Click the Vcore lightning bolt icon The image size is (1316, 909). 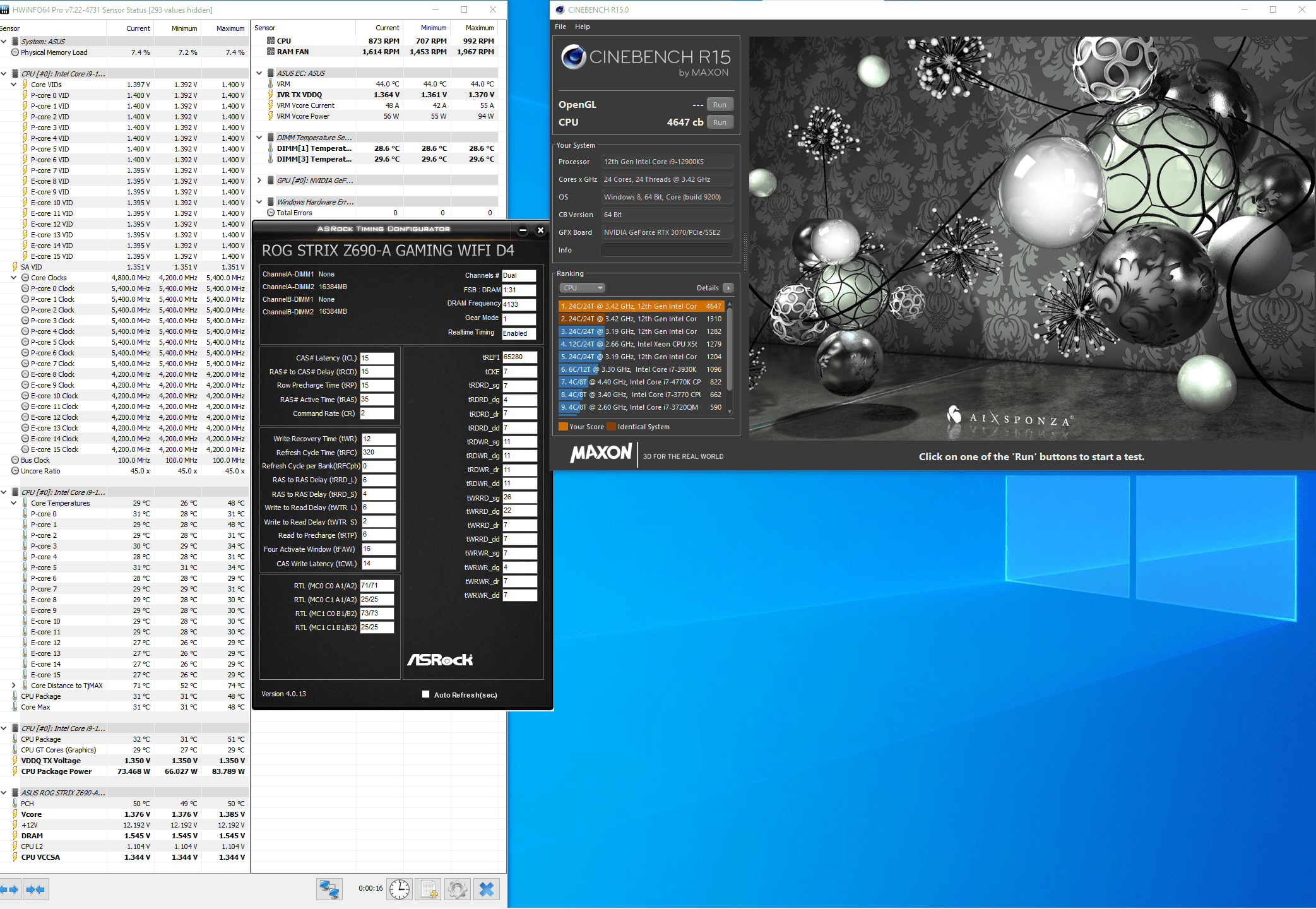(15, 814)
